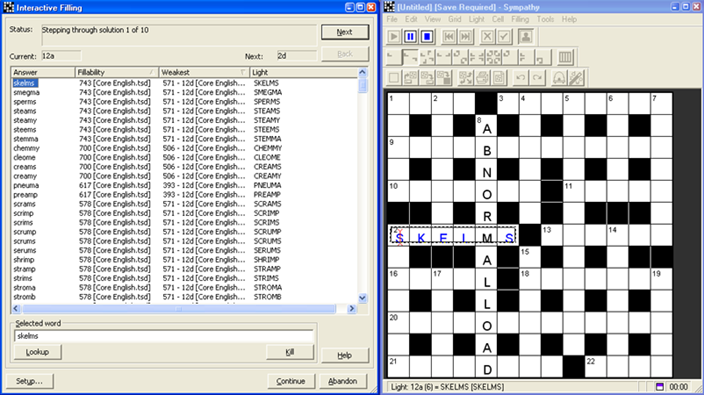The height and width of the screenshot is (395, 704).
Task: Click the horizontal scrollbar right arrow
Action: [352, 308]
